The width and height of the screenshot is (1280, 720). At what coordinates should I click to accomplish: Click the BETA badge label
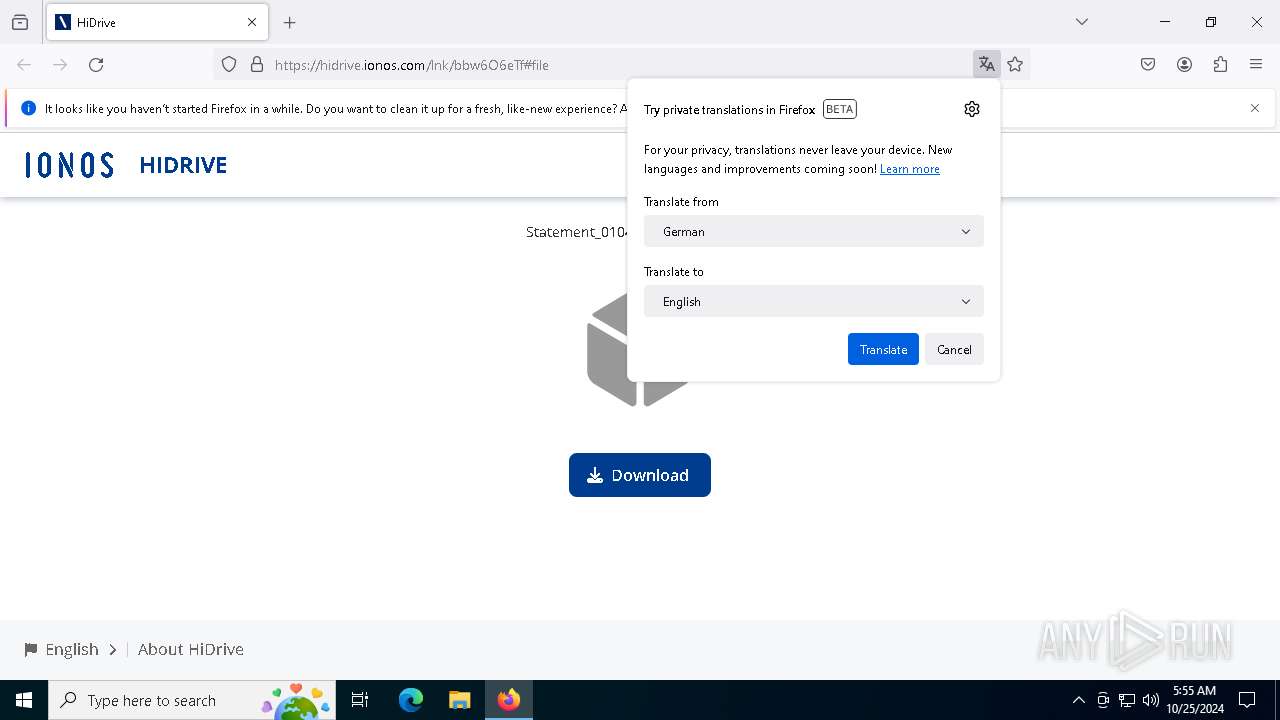tap(840, 109)
